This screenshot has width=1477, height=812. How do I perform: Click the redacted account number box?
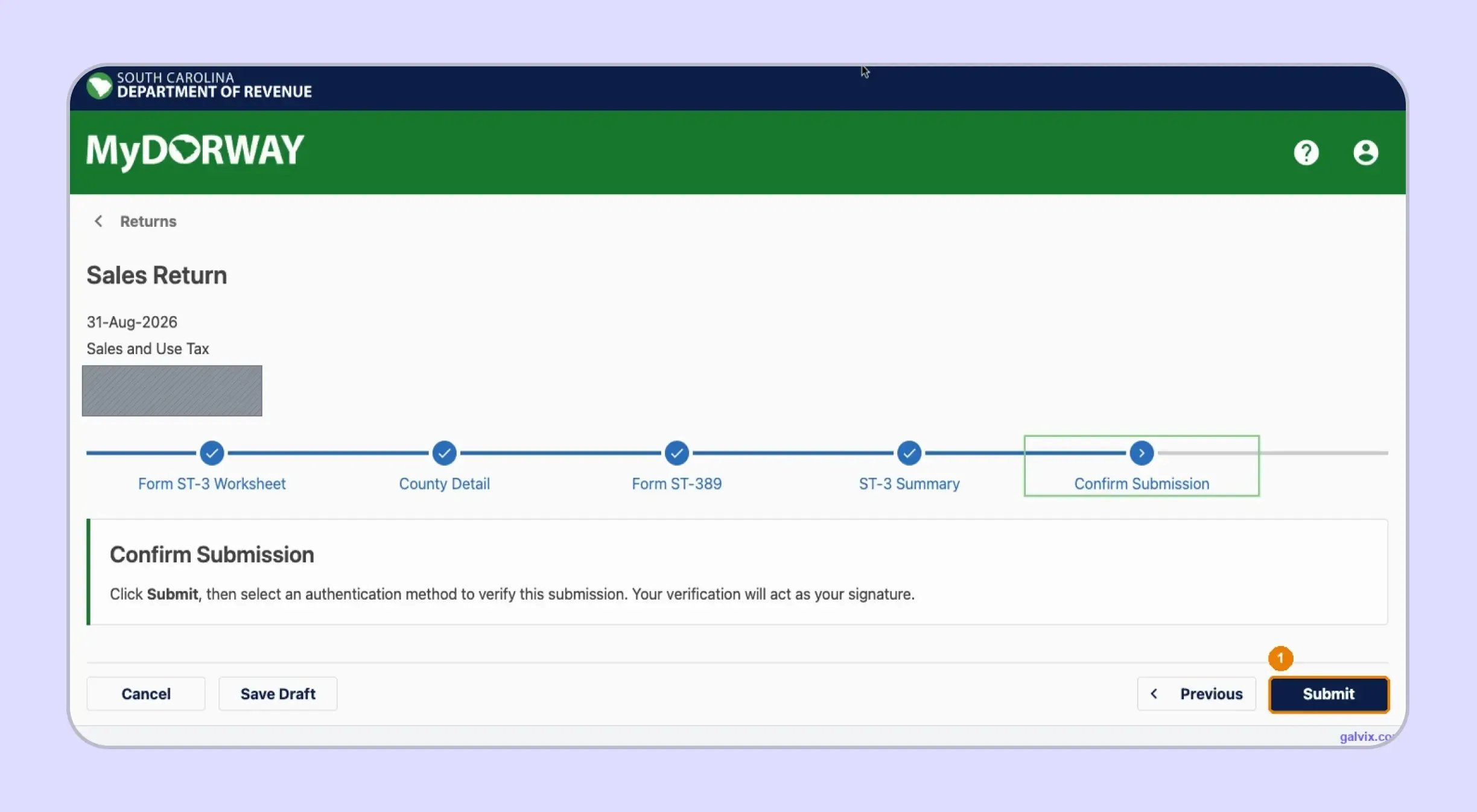click(172, 390)
